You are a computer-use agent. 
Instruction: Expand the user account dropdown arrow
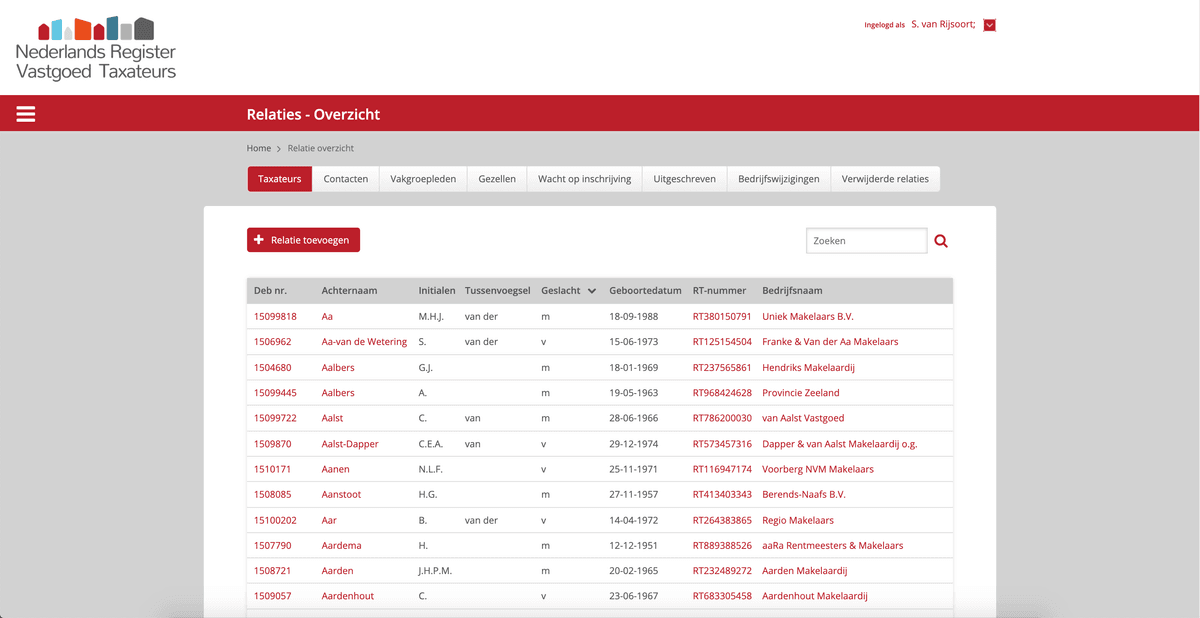click(989, 25)
